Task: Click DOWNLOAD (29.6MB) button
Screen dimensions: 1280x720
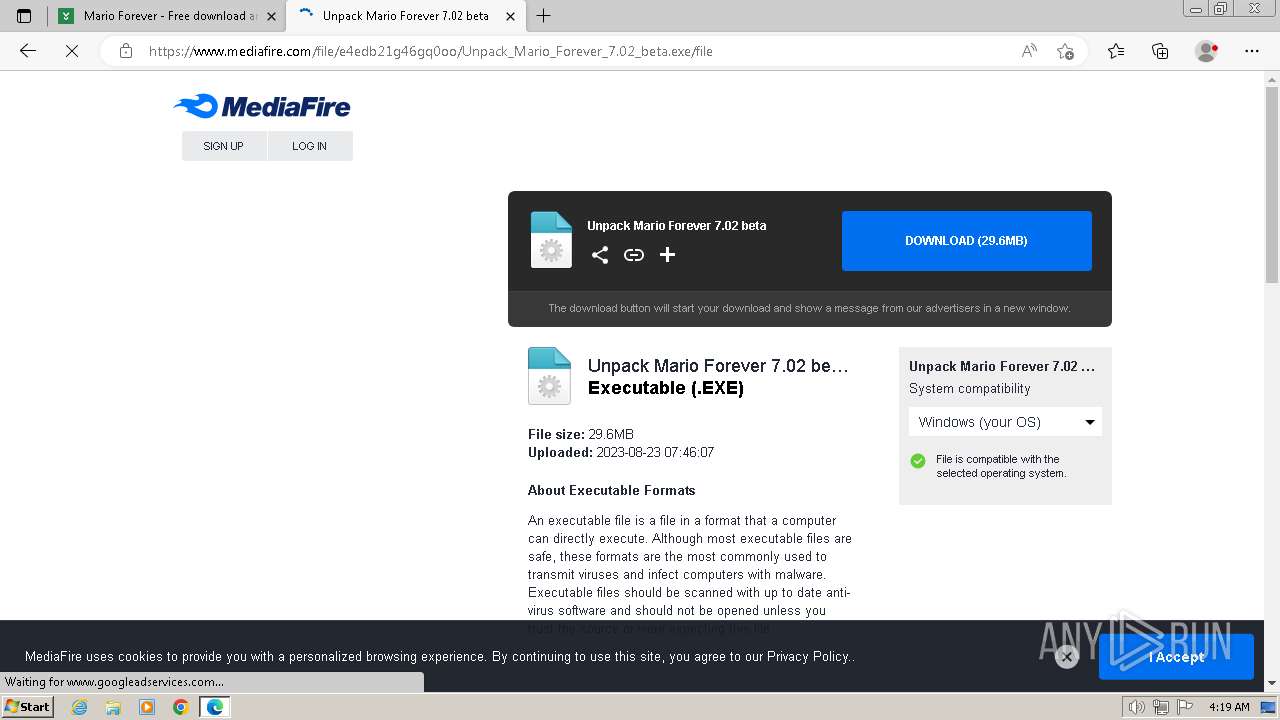Action: [x=966, y=241]
